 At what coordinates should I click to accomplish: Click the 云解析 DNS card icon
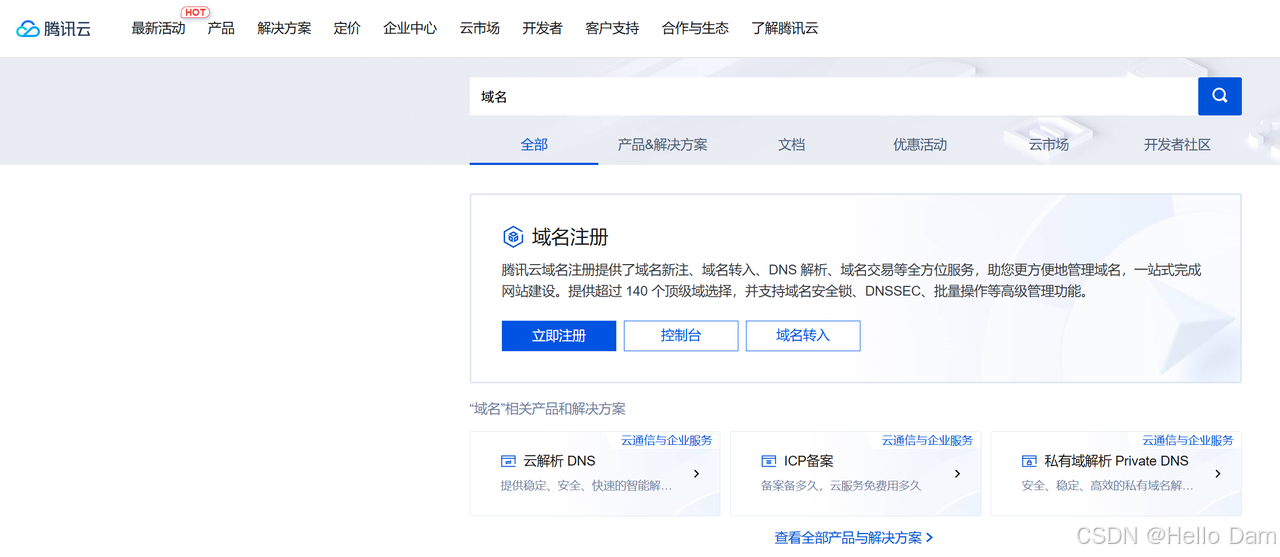pyautogui.click(x=508, y=461)
